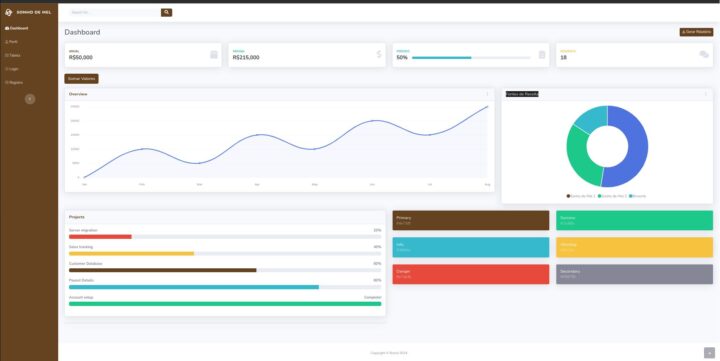Click the teal Payout Details progress bar
Image resolution: width=720 pixels, height=361 pixels.
click(x=194, y=287)
